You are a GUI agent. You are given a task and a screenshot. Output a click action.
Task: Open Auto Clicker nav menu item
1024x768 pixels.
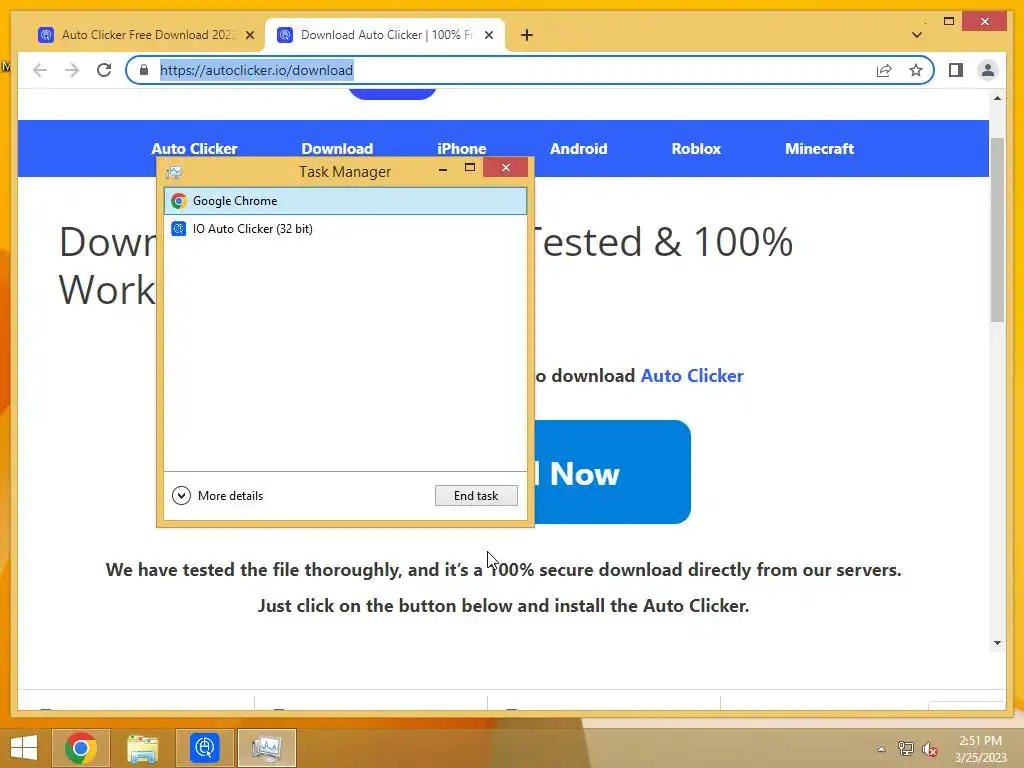pyautogui.click(x=195, y=149)
